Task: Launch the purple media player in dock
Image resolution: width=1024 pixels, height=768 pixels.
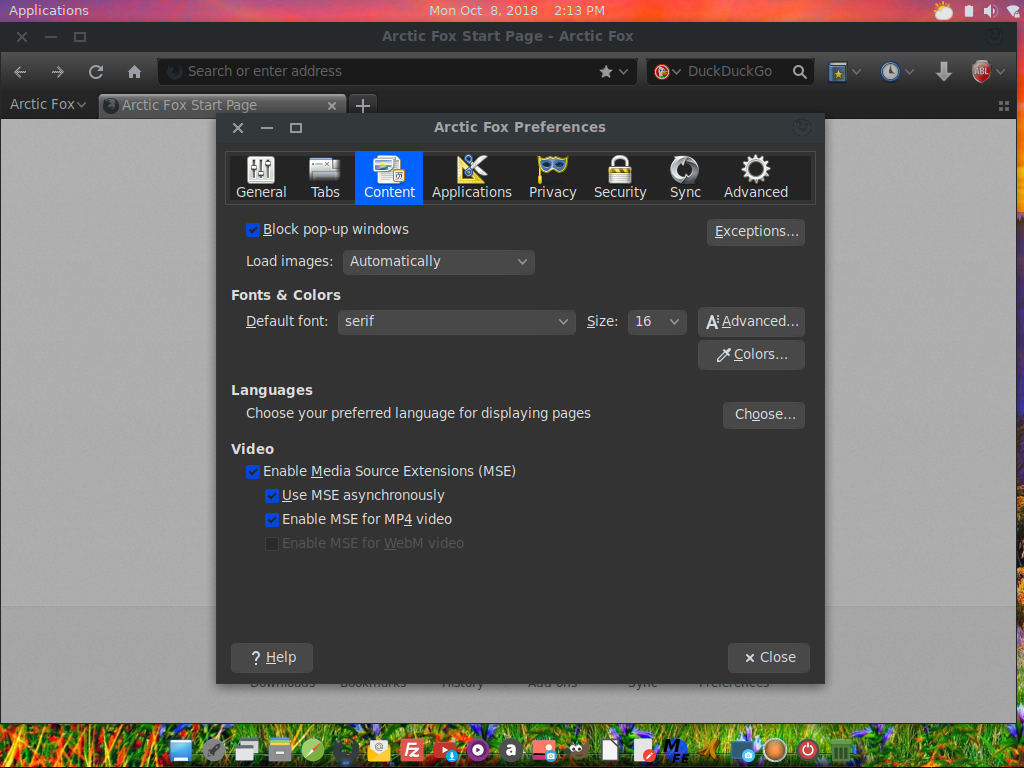Action: point(477,750)
